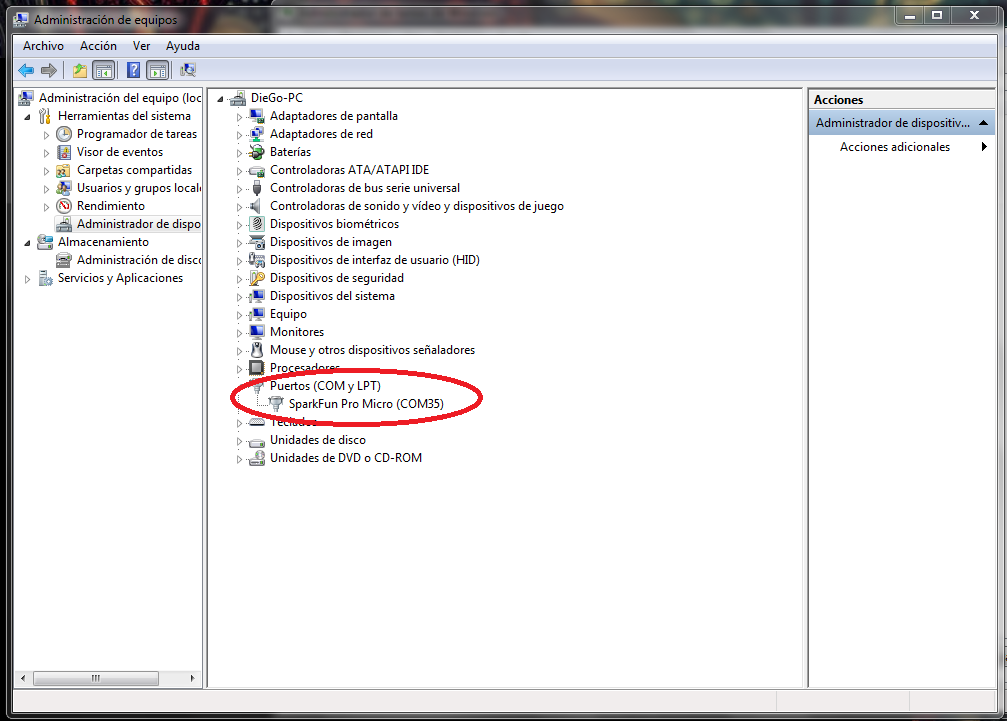Expand the Programador de tareas node
This screenshot has width=1007, height=721.
(46, 135)
